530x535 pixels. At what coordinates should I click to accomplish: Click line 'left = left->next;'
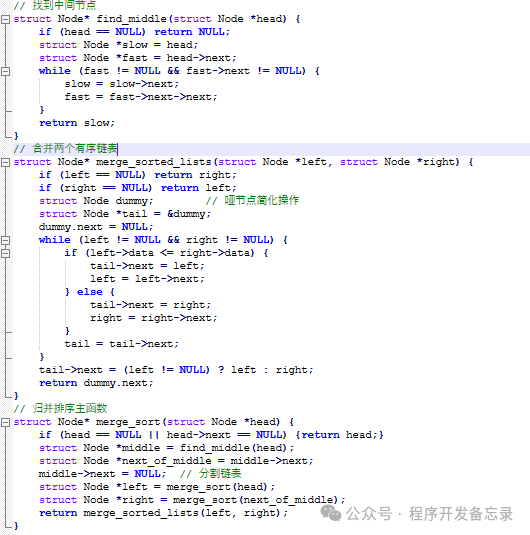(x=147, y=279)
